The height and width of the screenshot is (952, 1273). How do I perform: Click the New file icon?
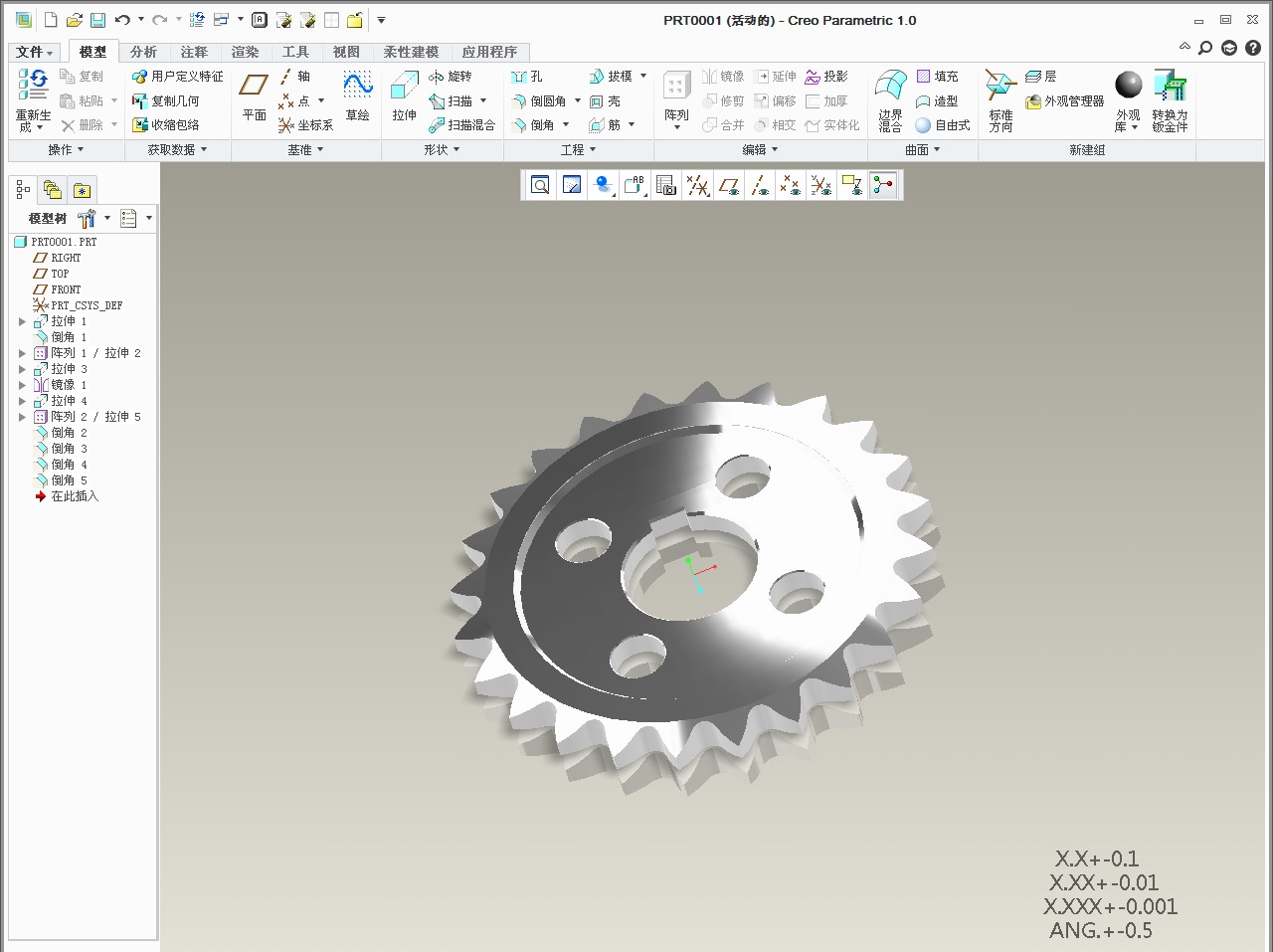coord(51,20)
